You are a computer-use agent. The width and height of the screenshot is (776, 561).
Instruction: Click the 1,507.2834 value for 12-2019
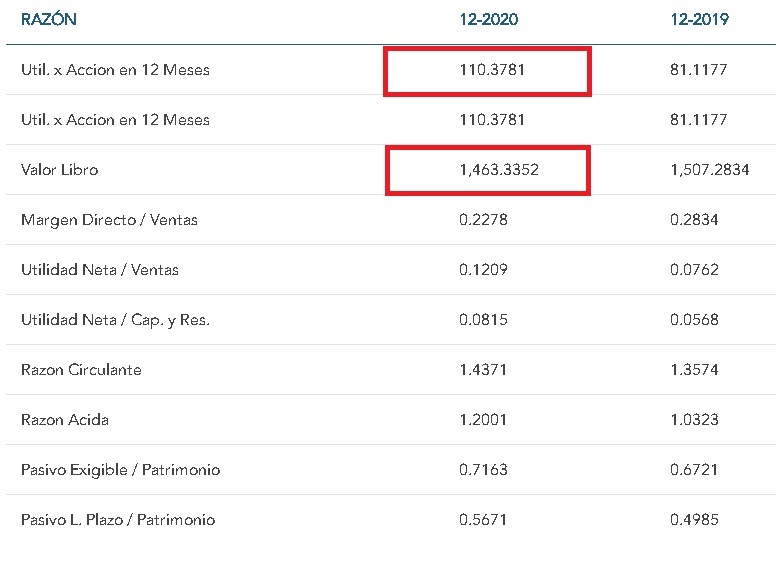[x=710, y=170]
